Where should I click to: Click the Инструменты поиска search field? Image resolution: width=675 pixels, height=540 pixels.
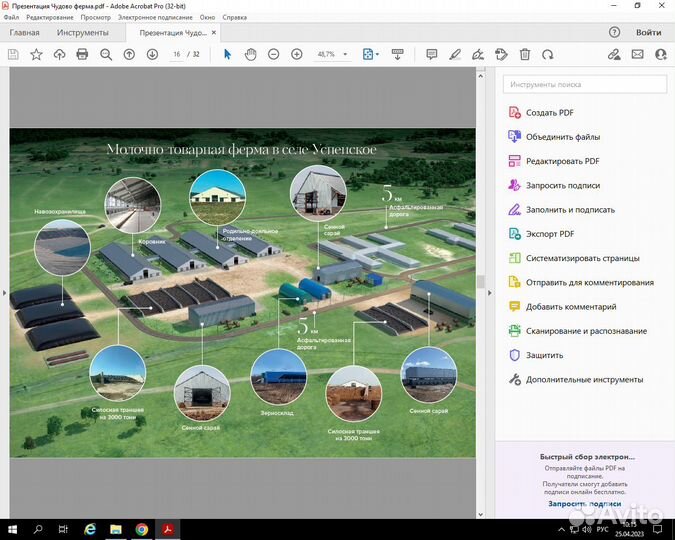[x=585, y=85]
